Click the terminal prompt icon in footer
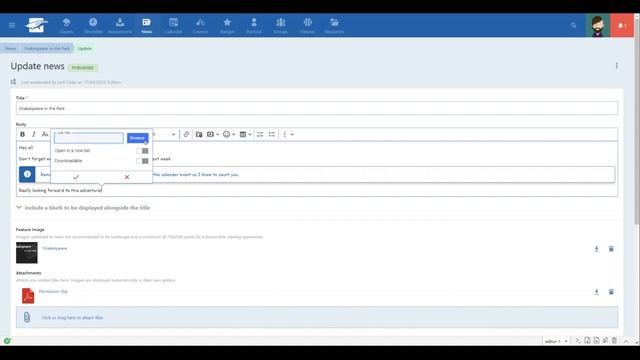This screenshot has width=640, height=360. [x=578, y=341]
